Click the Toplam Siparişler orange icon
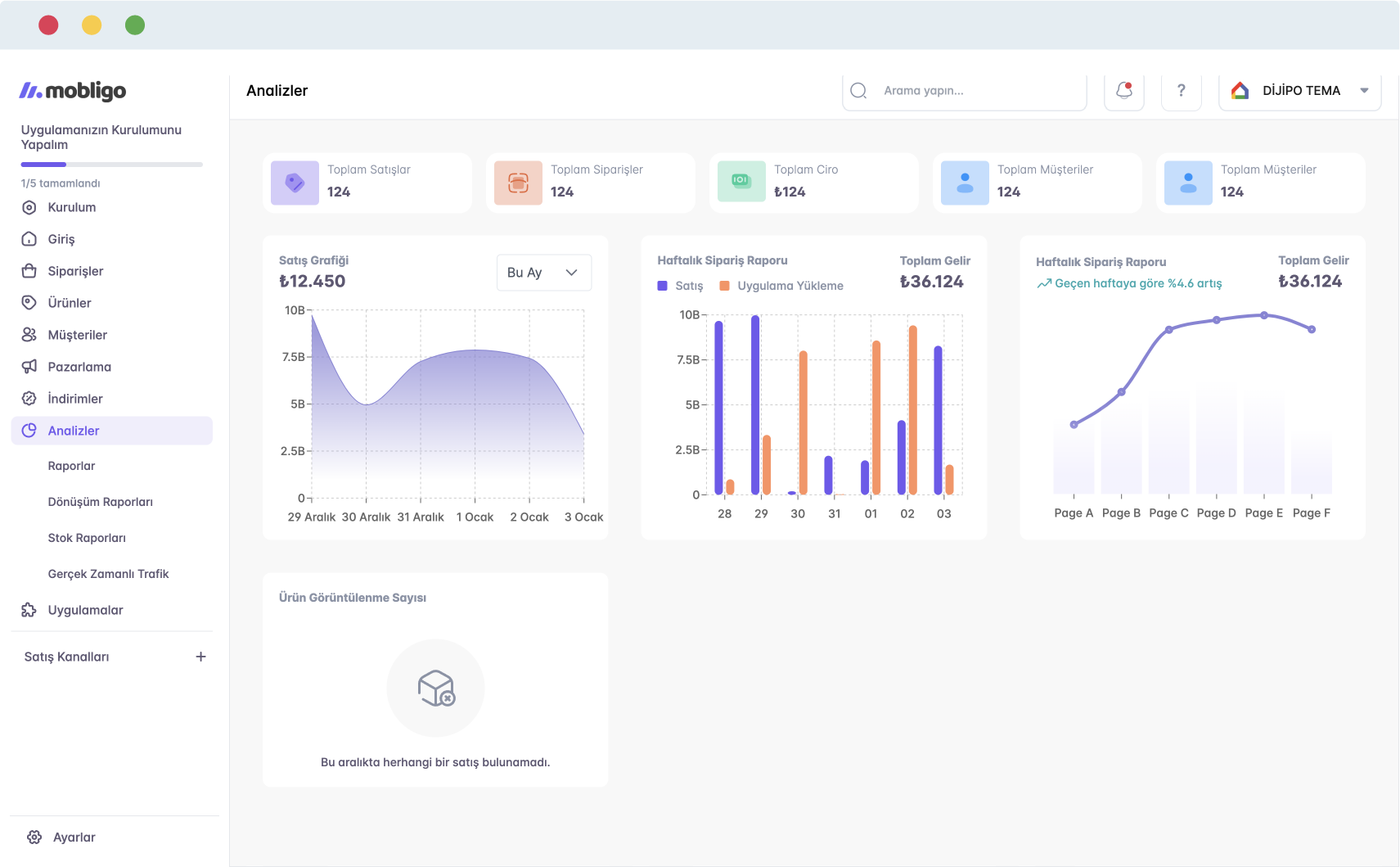This screenshot has height=867, width=1400. (518, 183)
